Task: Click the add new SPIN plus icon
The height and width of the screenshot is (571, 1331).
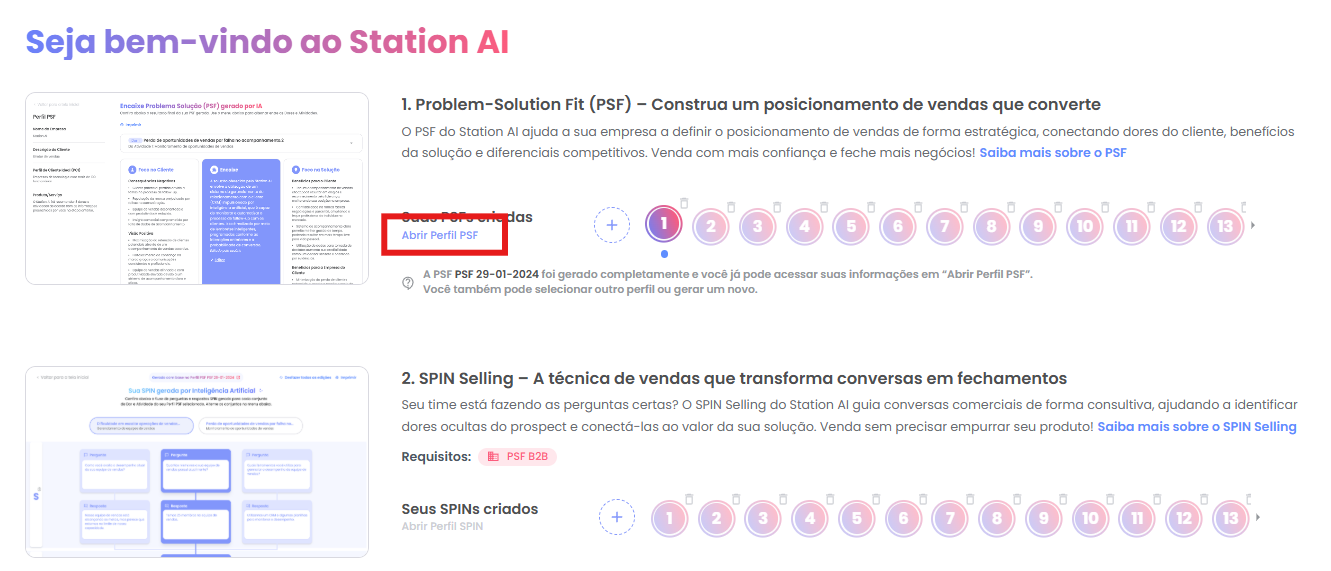Action: pos(617,517)
